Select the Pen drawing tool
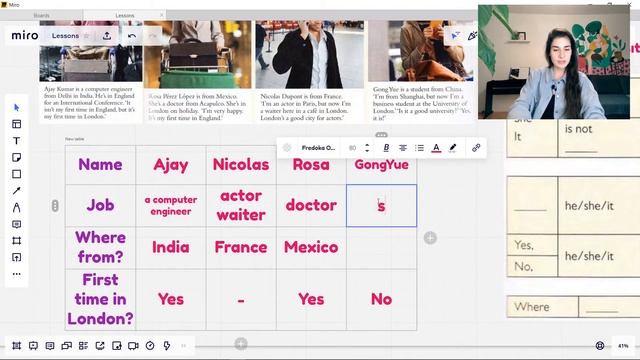Image resolution: width=640 pixels, height=360 pixels. [16, 207]
